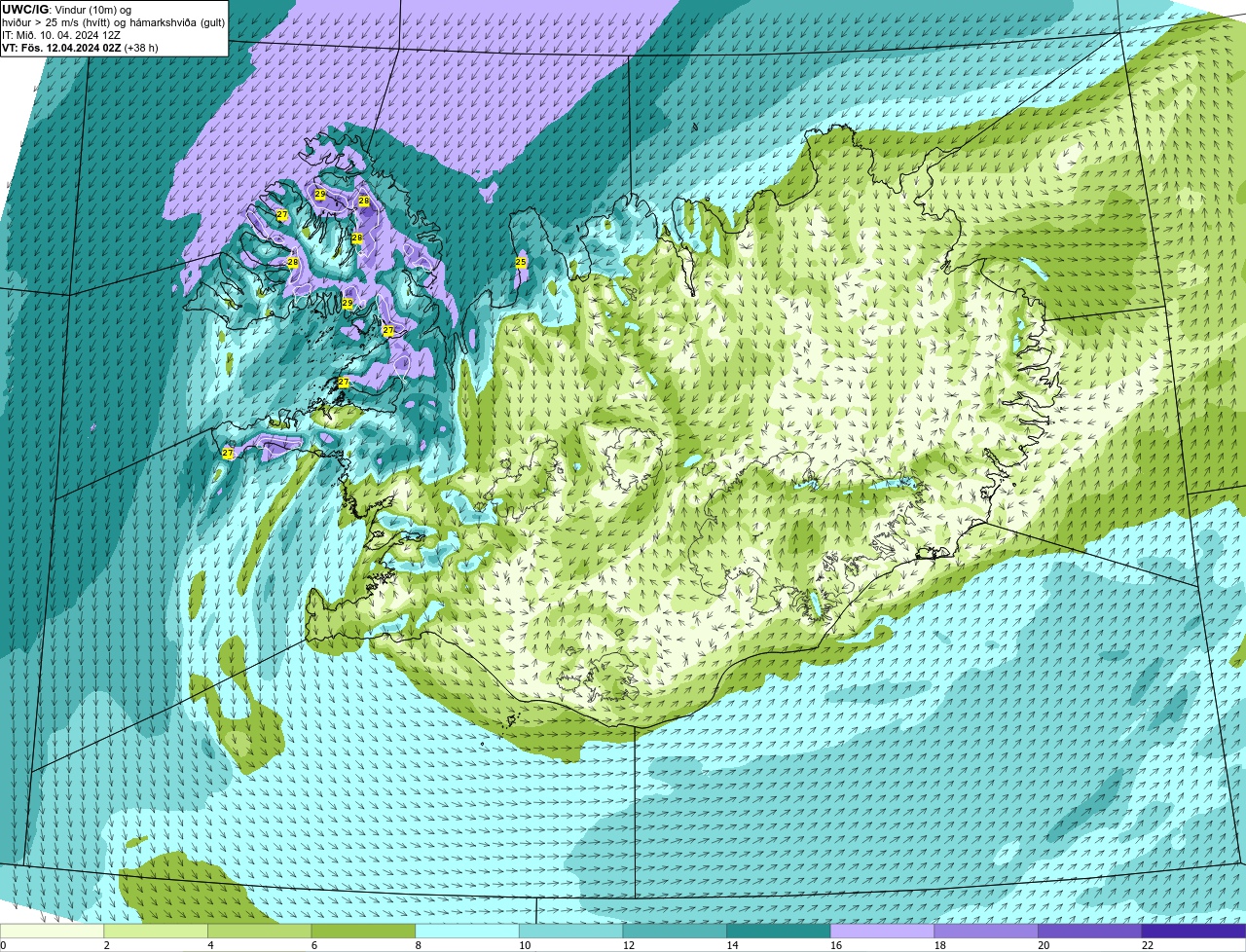This screenshot has height=952, width=1246.
Task: Click the legend scale label '10'
Action: [x=525, y=945]
